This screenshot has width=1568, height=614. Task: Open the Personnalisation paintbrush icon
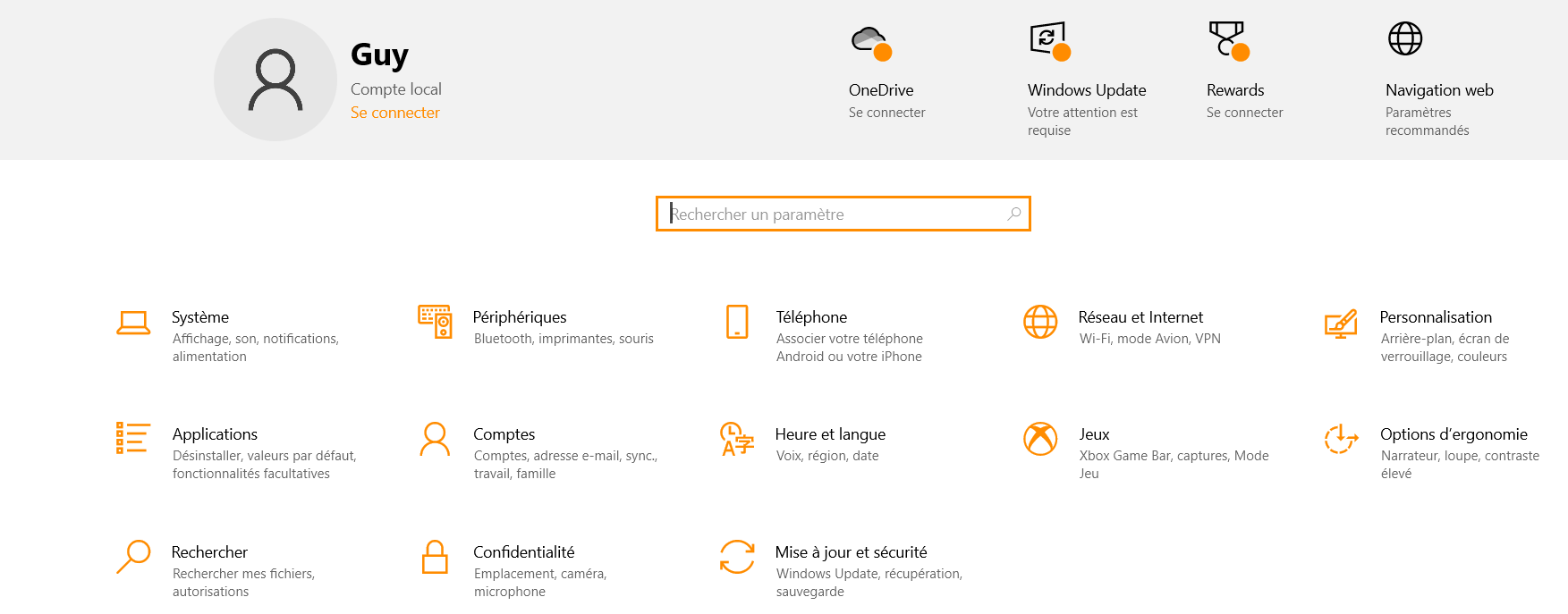(x=1341, y=324)
